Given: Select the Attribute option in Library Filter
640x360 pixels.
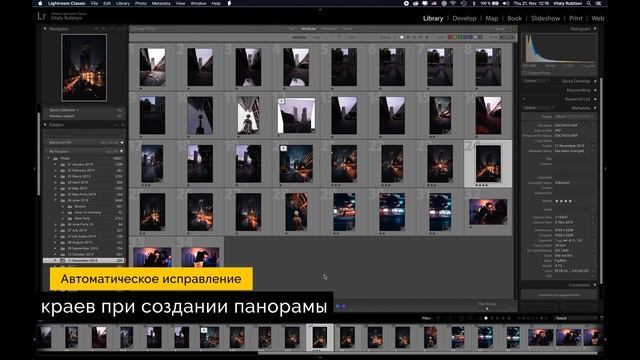Looking at the screenshot, I should (x=308, y=29).
